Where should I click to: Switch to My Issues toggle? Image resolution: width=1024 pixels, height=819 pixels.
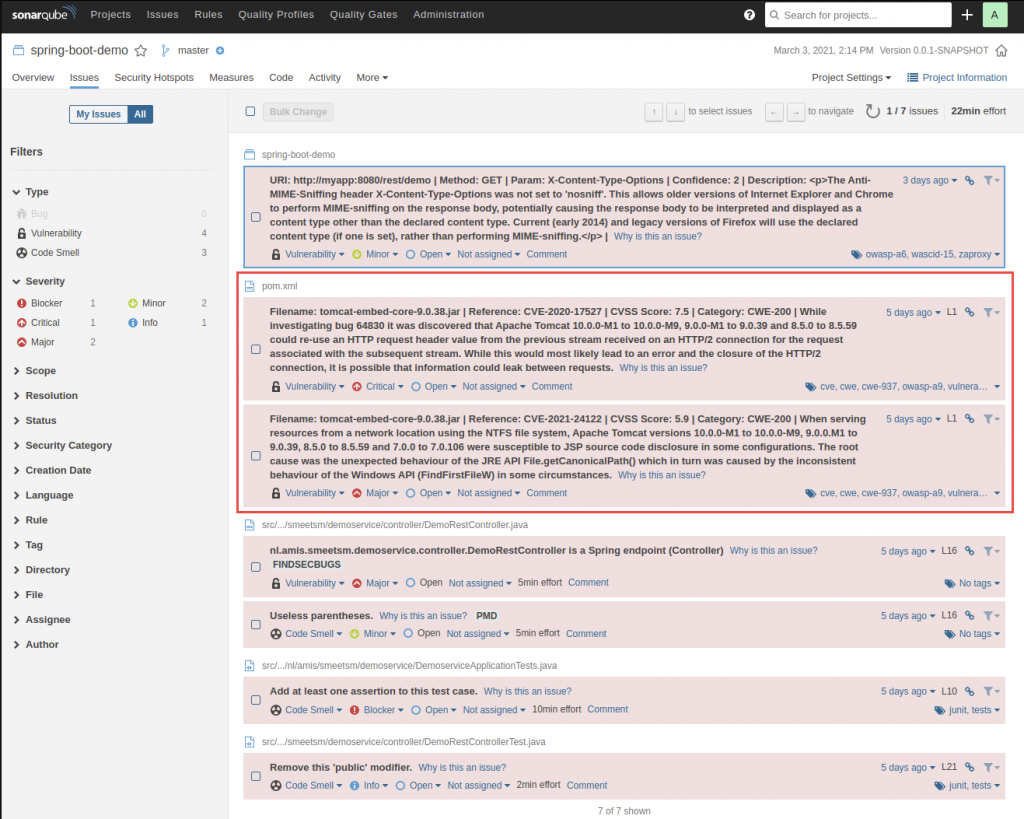coord(99,114)
